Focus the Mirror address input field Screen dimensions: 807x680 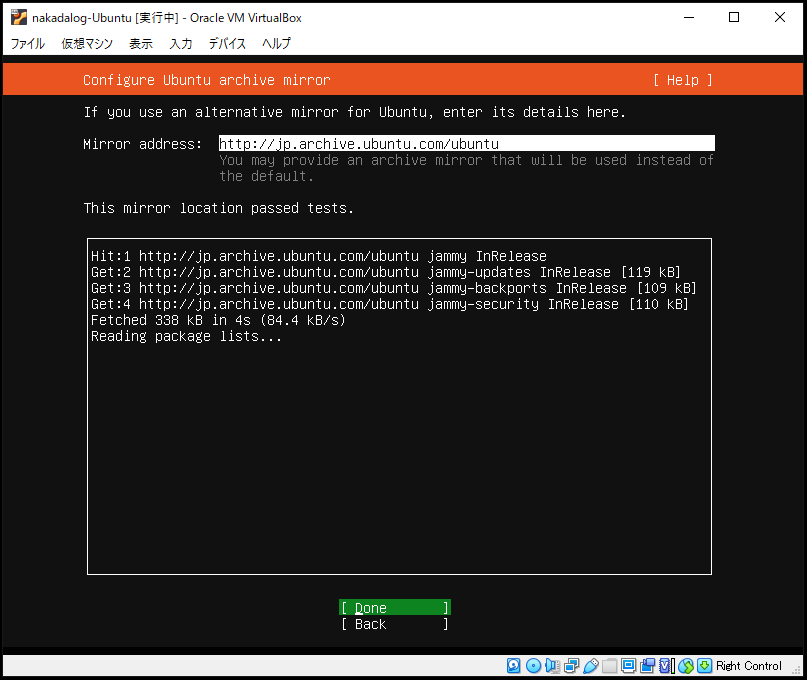[466, 143]
